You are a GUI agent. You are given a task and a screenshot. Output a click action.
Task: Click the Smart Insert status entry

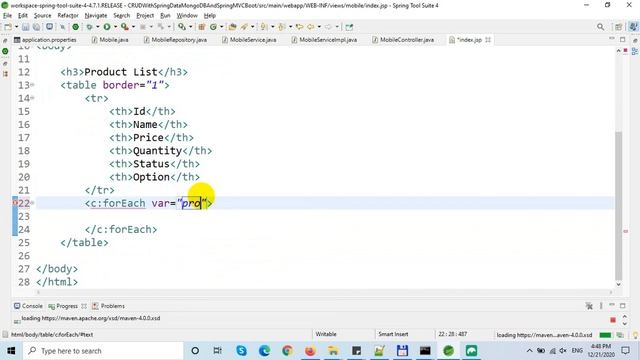(393, 334)
